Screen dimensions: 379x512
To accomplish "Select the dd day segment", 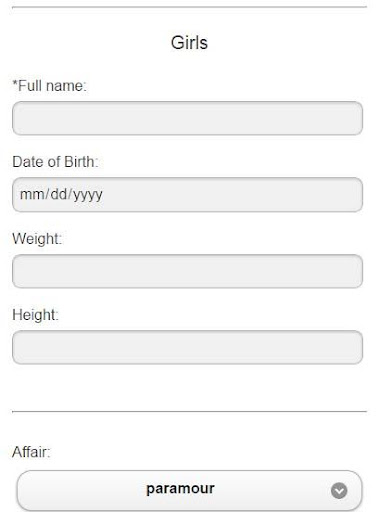I will [x=59, y=194].
